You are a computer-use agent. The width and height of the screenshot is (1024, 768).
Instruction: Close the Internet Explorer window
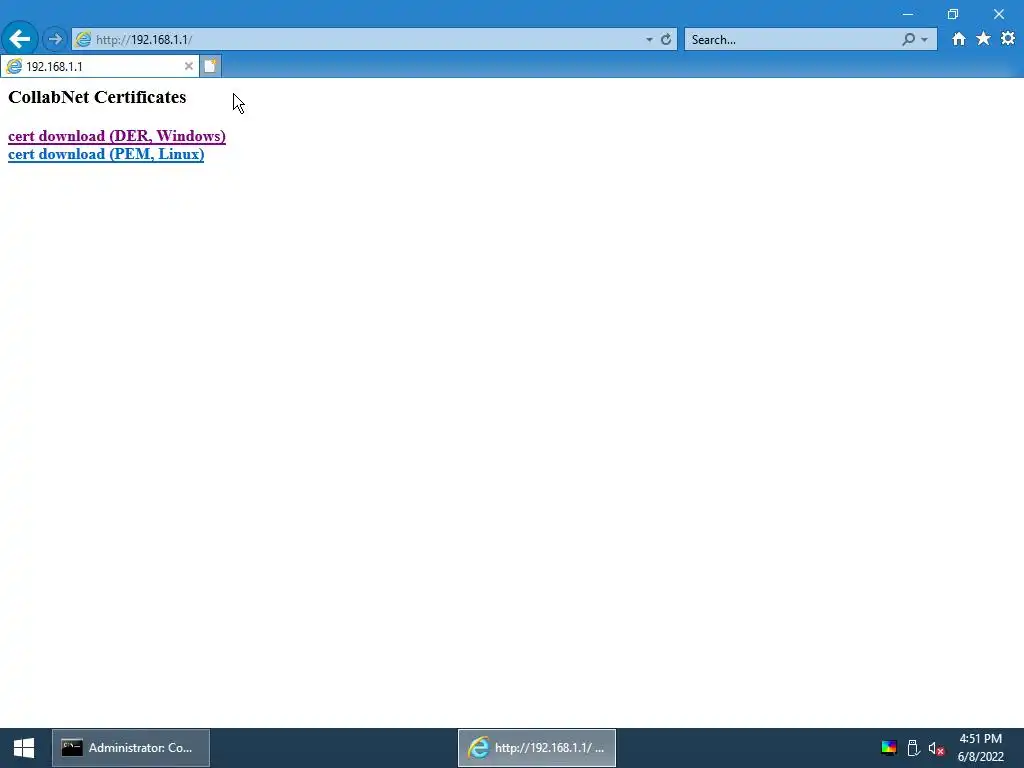tap(999, 14)
